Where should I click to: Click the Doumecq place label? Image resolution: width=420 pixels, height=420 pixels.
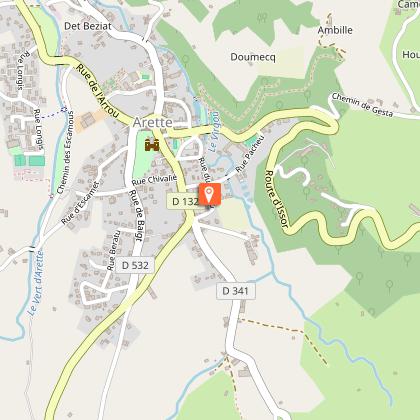coord(253,57)
